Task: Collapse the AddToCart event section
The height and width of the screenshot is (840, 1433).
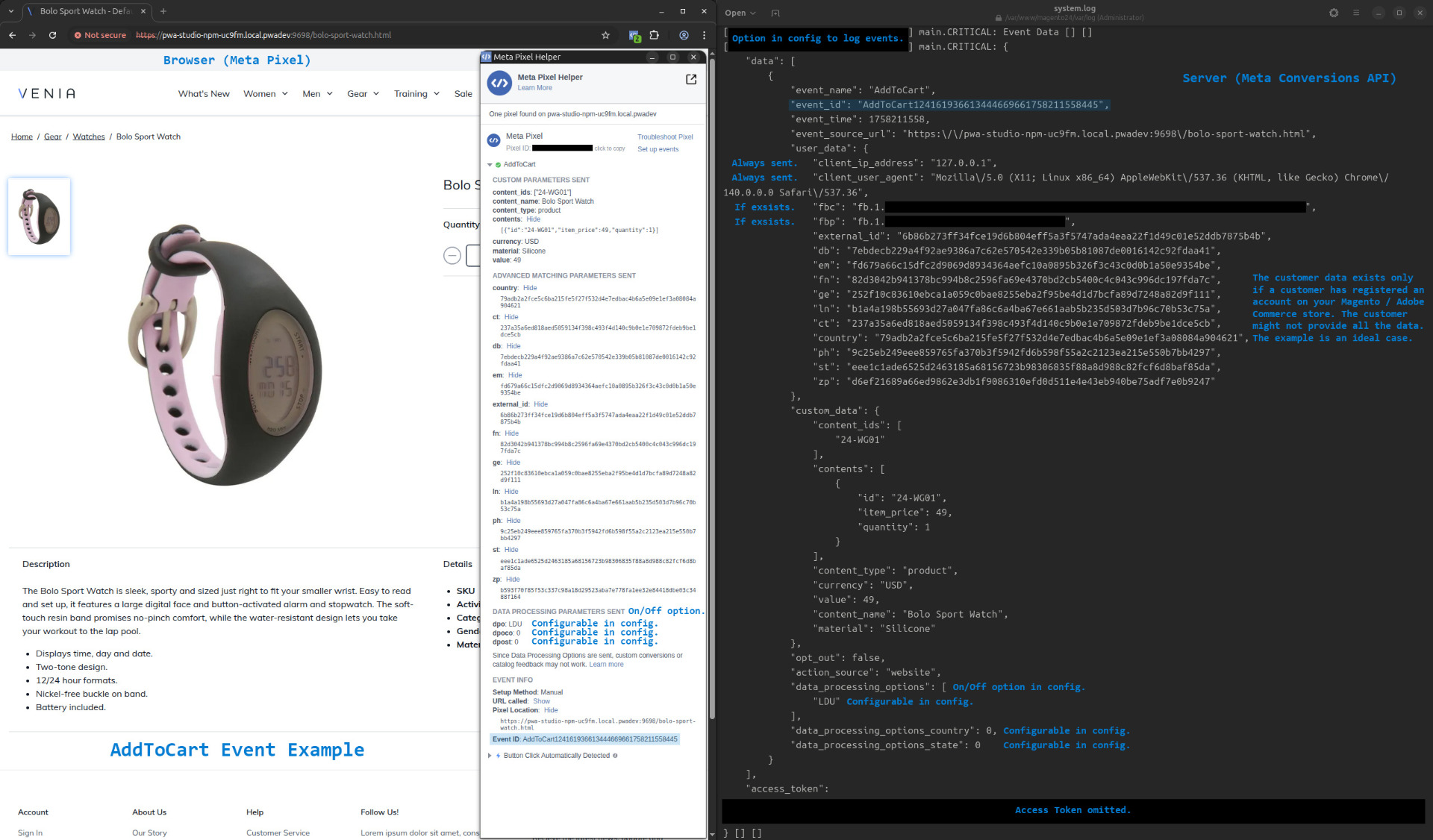Action: click(490, 165)
